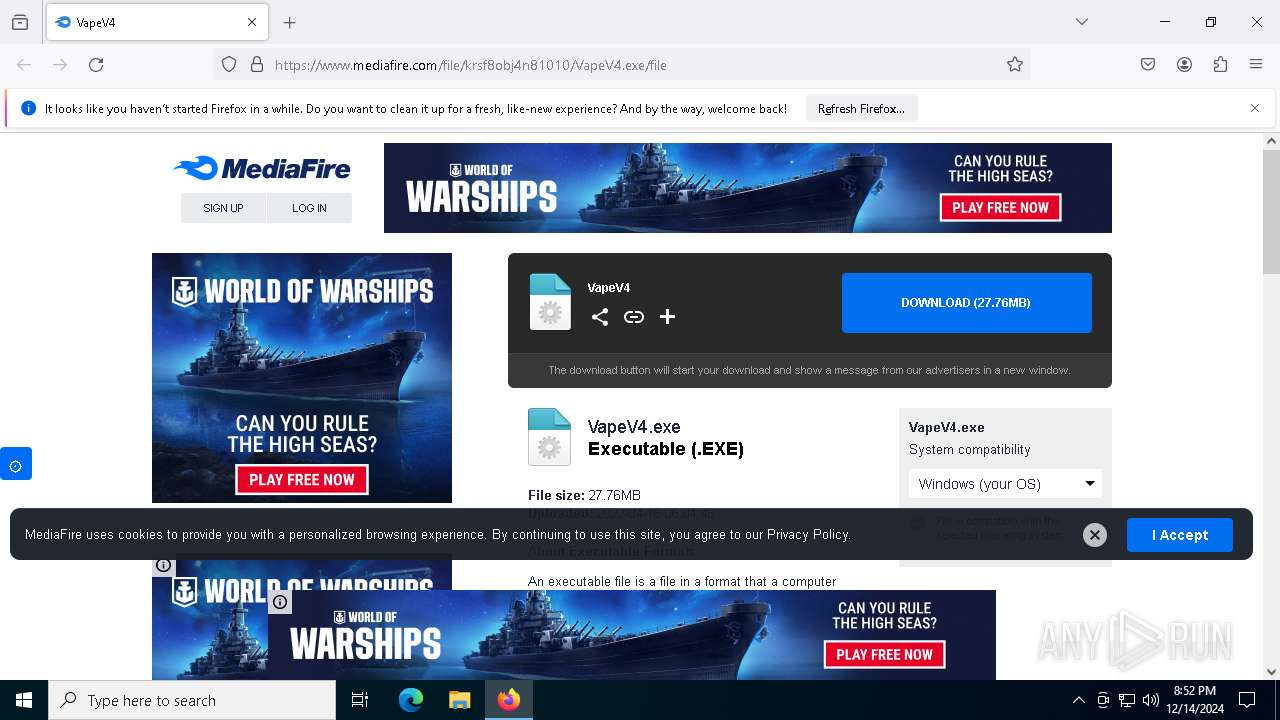The height and width of the screenshot is (720, 1280).
Task: Click the MediaFire logo
Action: click(x=262, y=169)
